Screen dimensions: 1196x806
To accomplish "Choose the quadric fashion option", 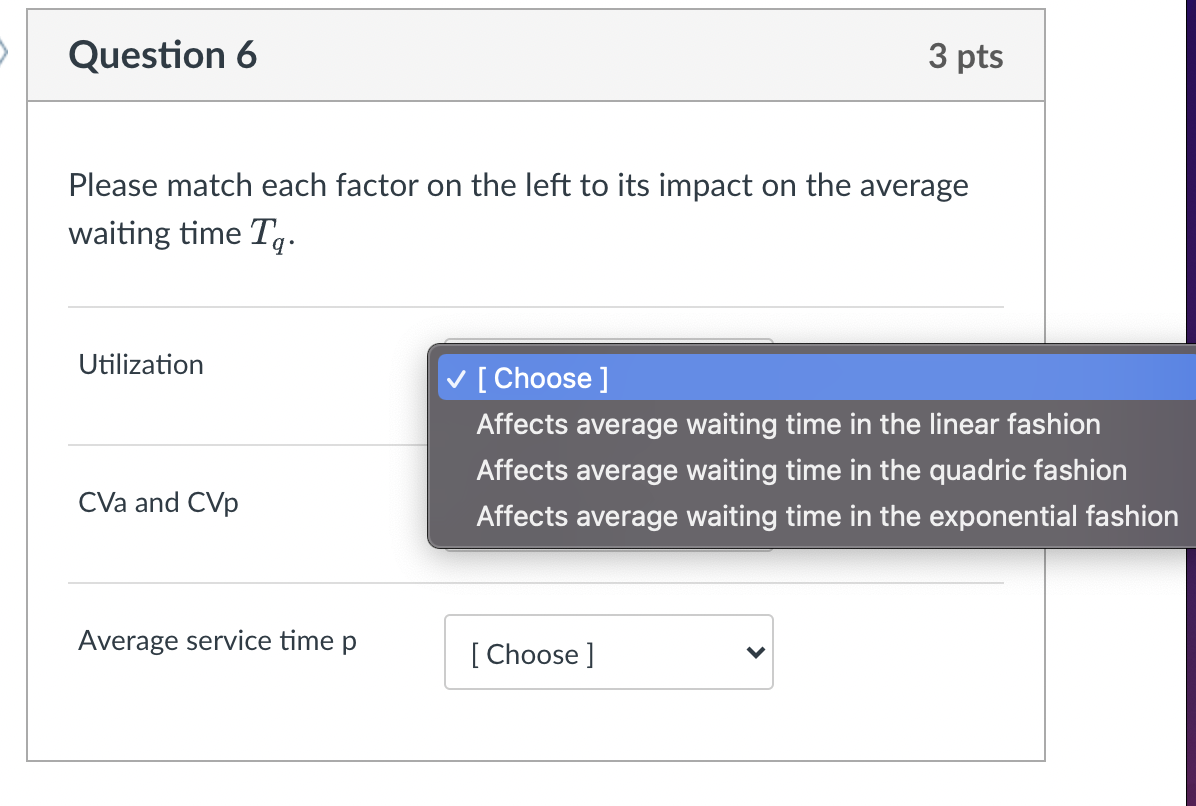I will 801,471.
